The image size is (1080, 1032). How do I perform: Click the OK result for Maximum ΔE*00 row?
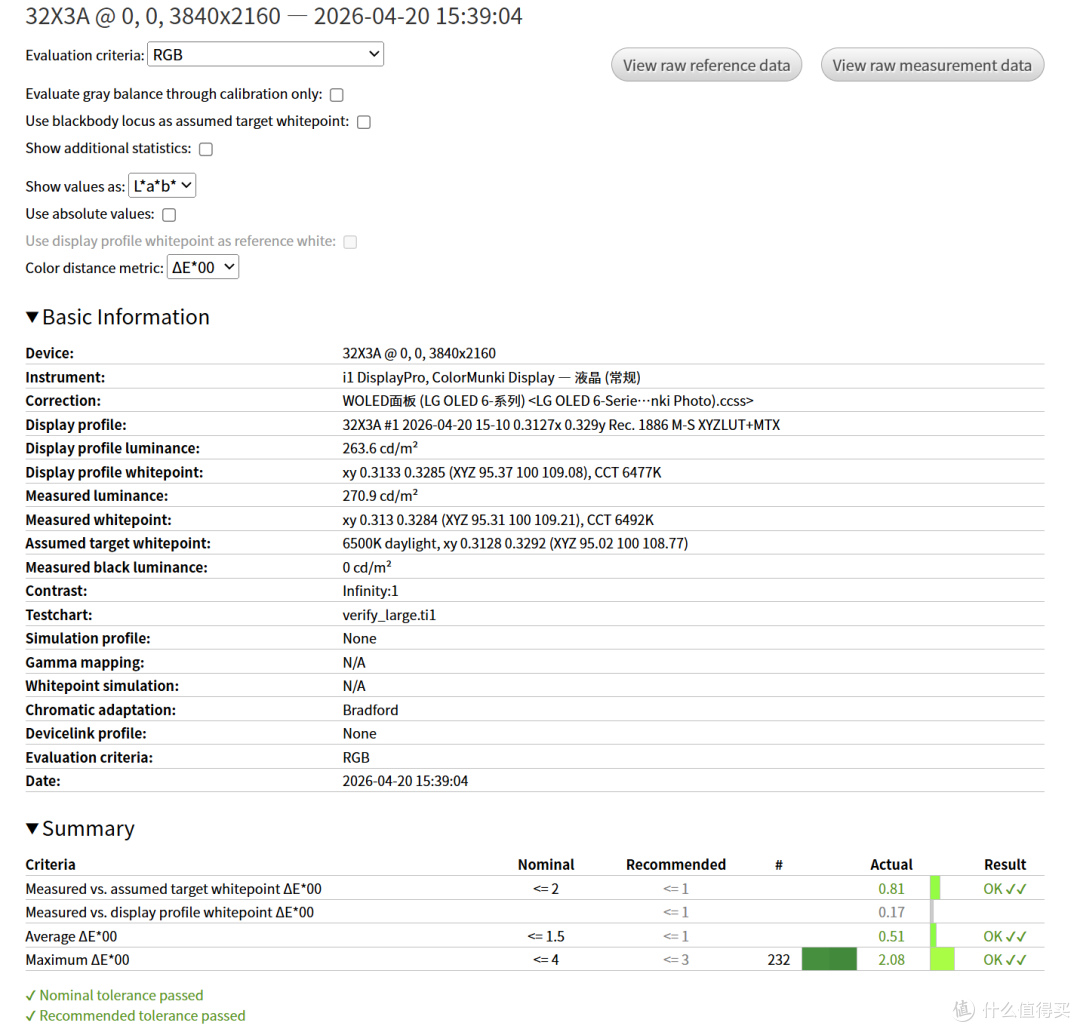point(1005,960)
